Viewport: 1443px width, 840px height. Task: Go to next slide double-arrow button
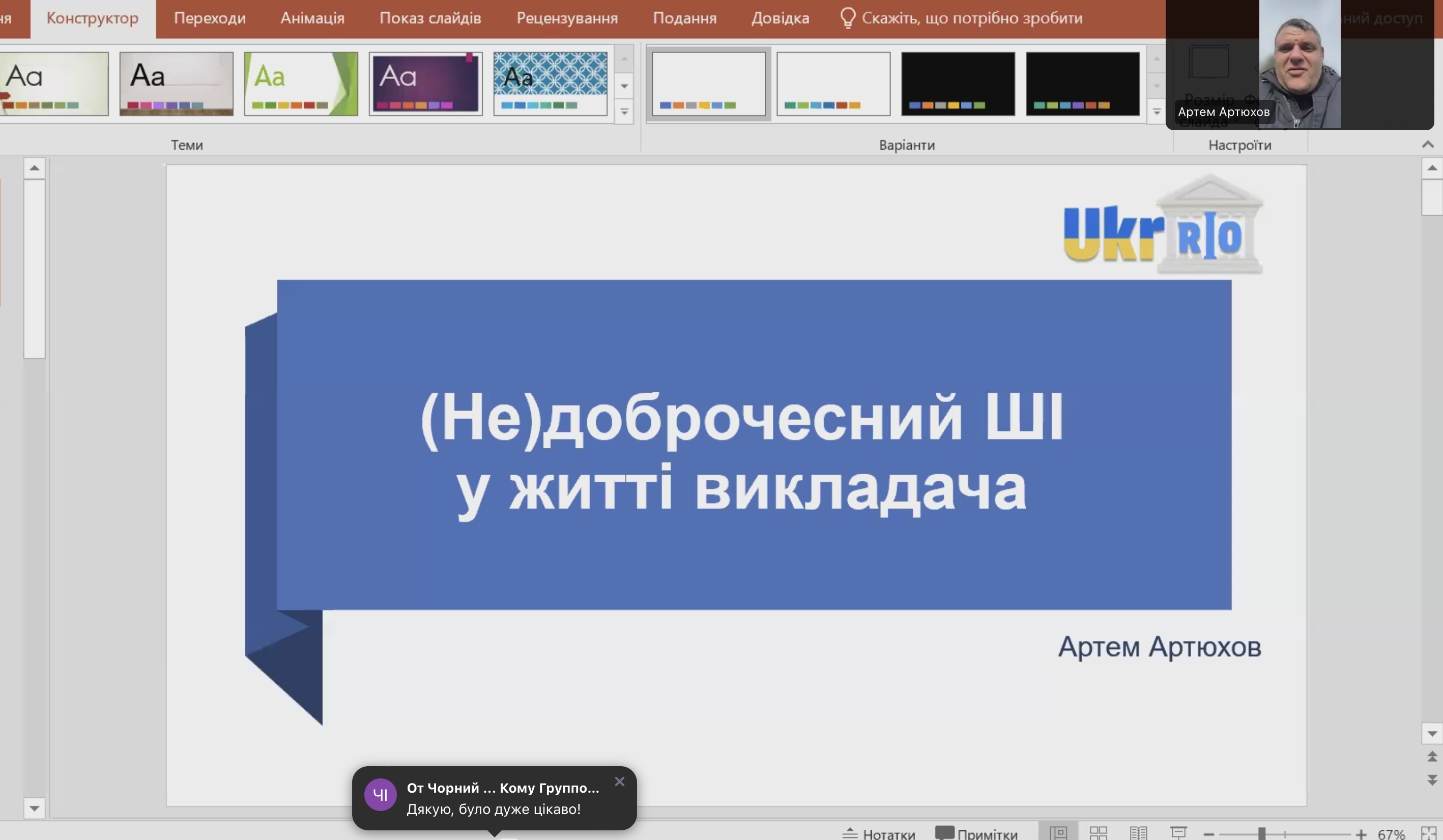[1431, 780]
